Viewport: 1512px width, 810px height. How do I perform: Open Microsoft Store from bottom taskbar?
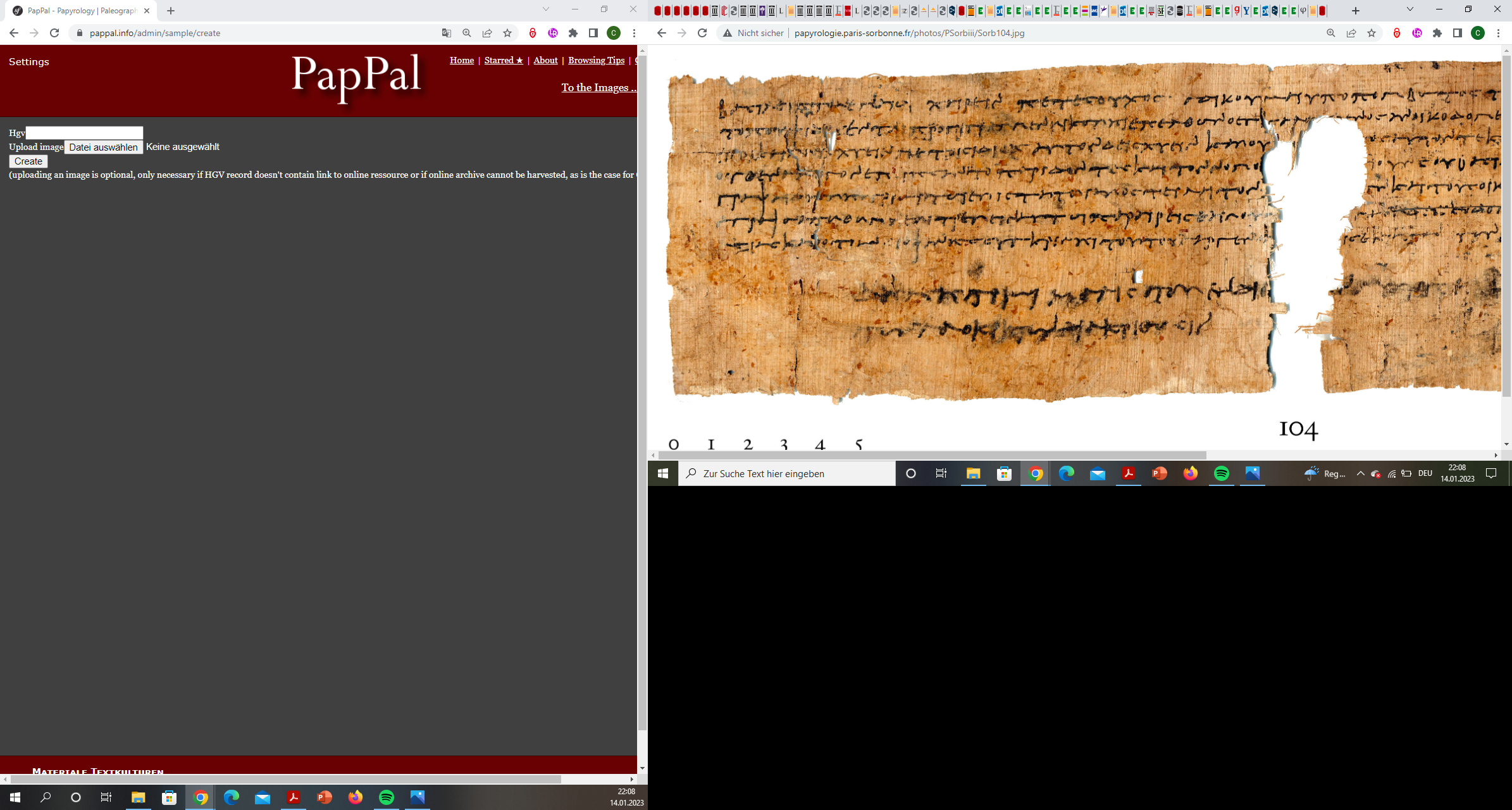coord(169,797)
